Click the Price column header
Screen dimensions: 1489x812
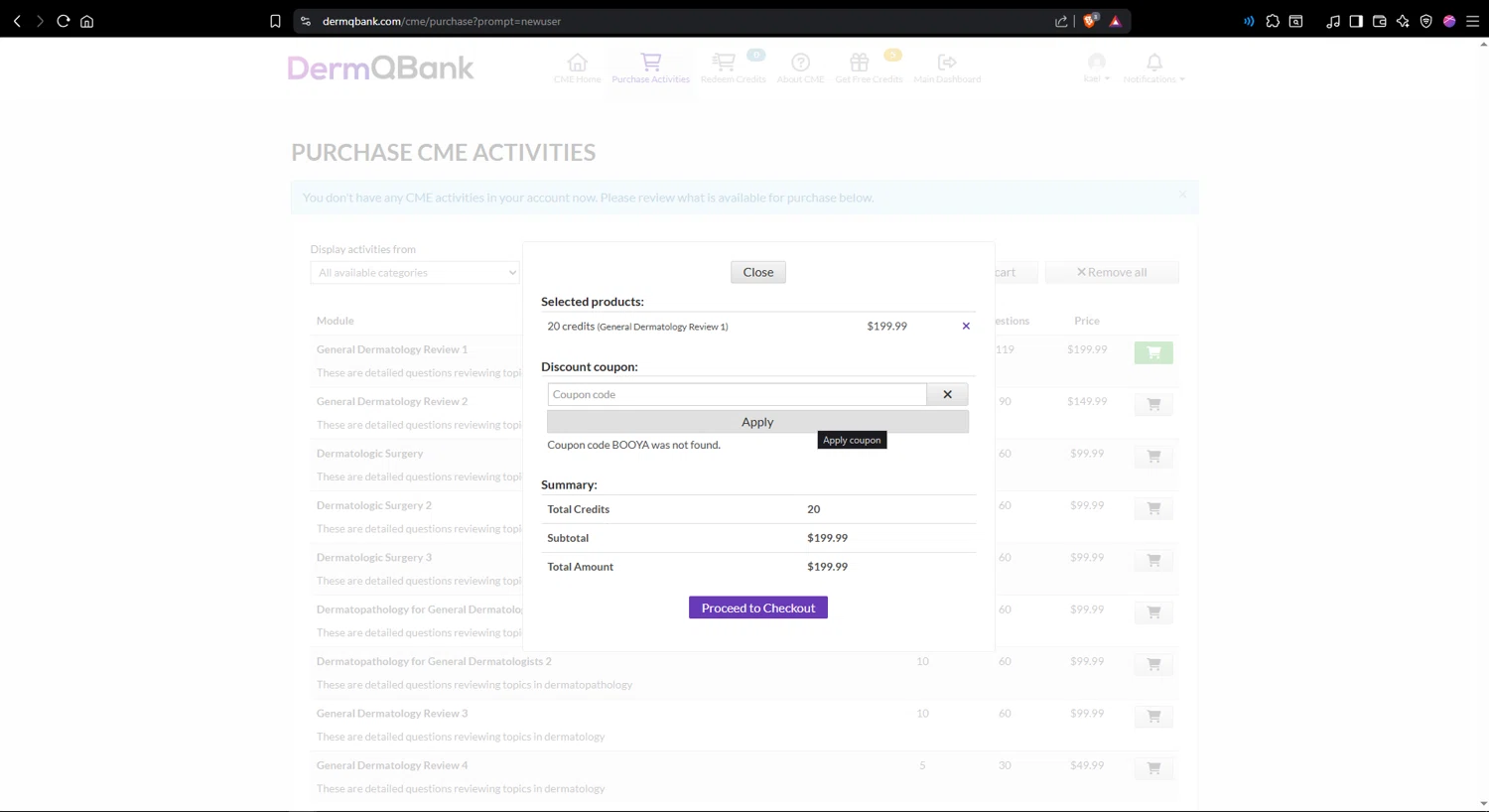[x=1087, y=321]
